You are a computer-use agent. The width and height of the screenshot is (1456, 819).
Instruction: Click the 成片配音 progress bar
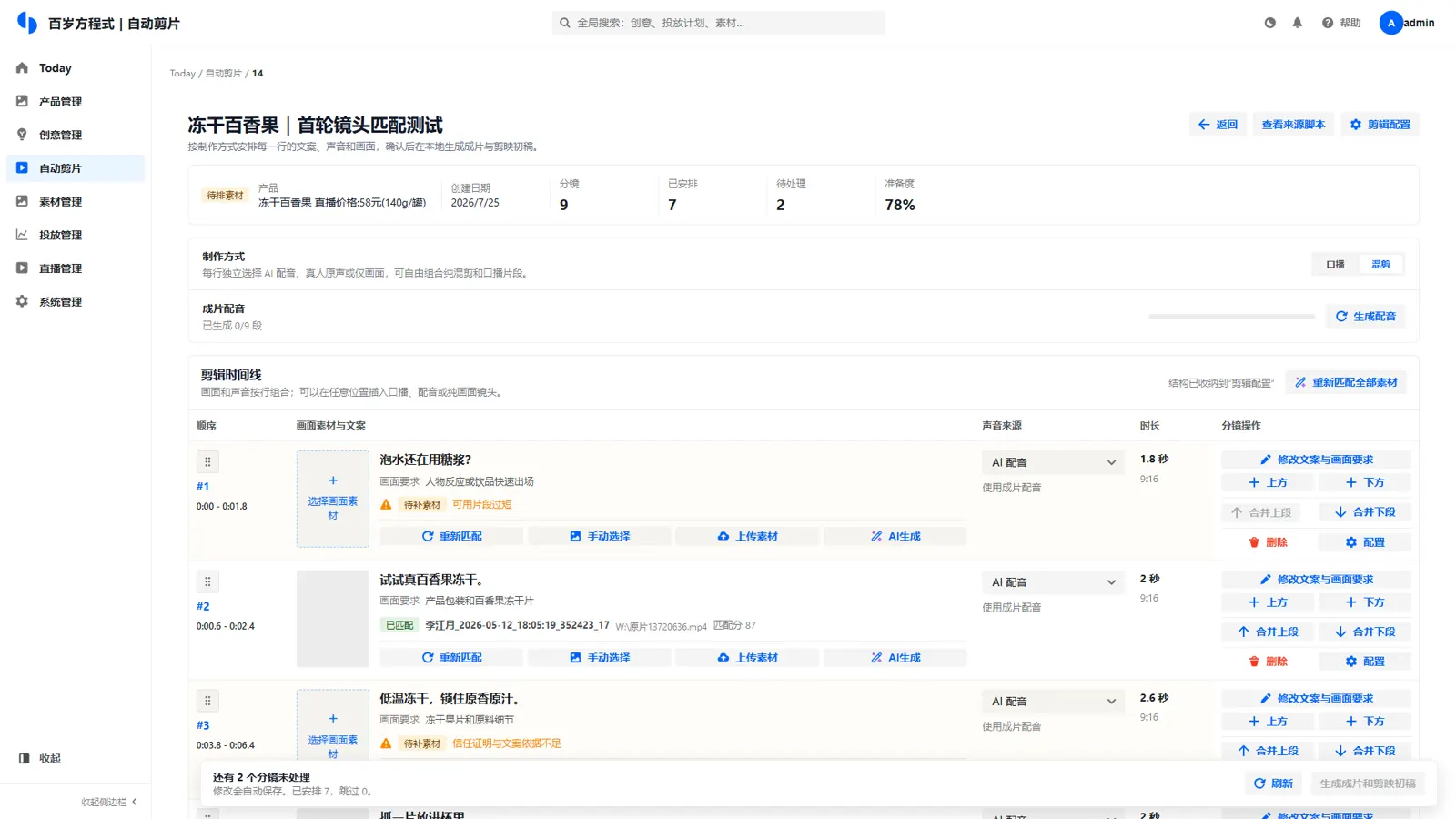point(1231,317)
